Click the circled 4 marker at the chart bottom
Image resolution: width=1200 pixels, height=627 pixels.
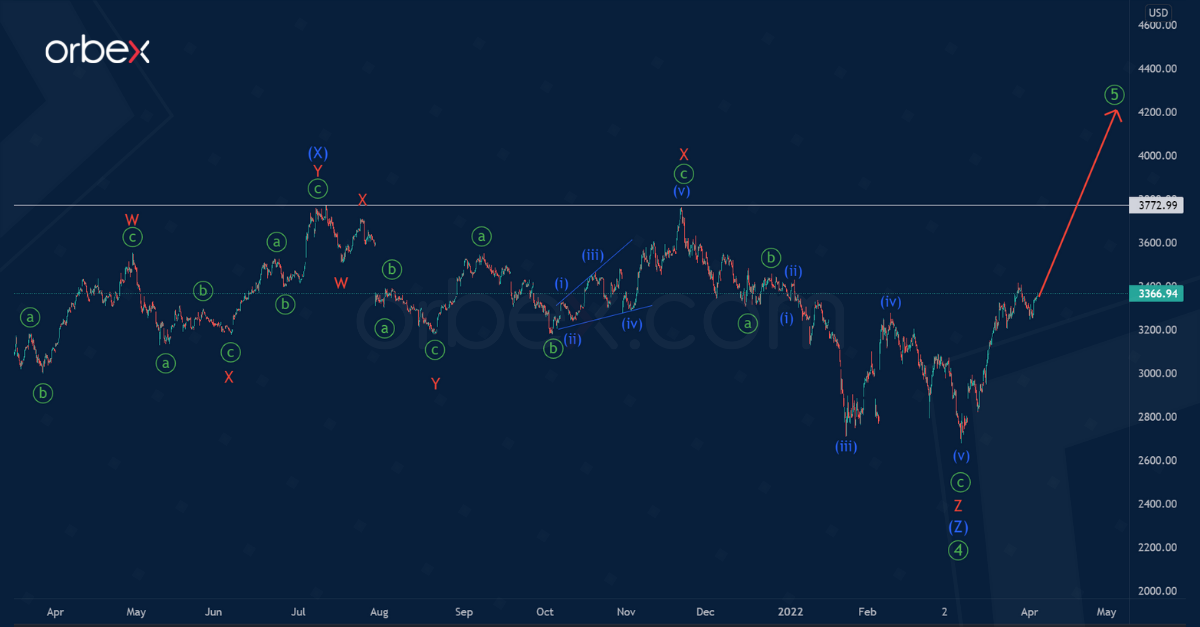[x=958, y=549]
